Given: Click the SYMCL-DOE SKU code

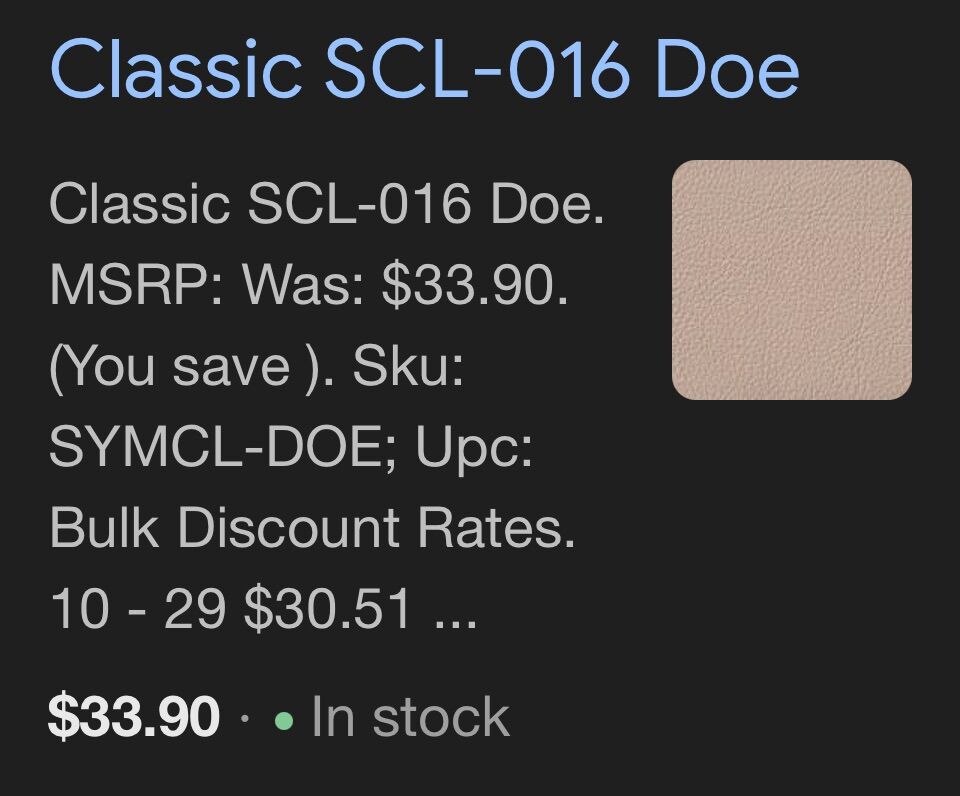Looking at the screenshot, I should [x=223, y=448].
